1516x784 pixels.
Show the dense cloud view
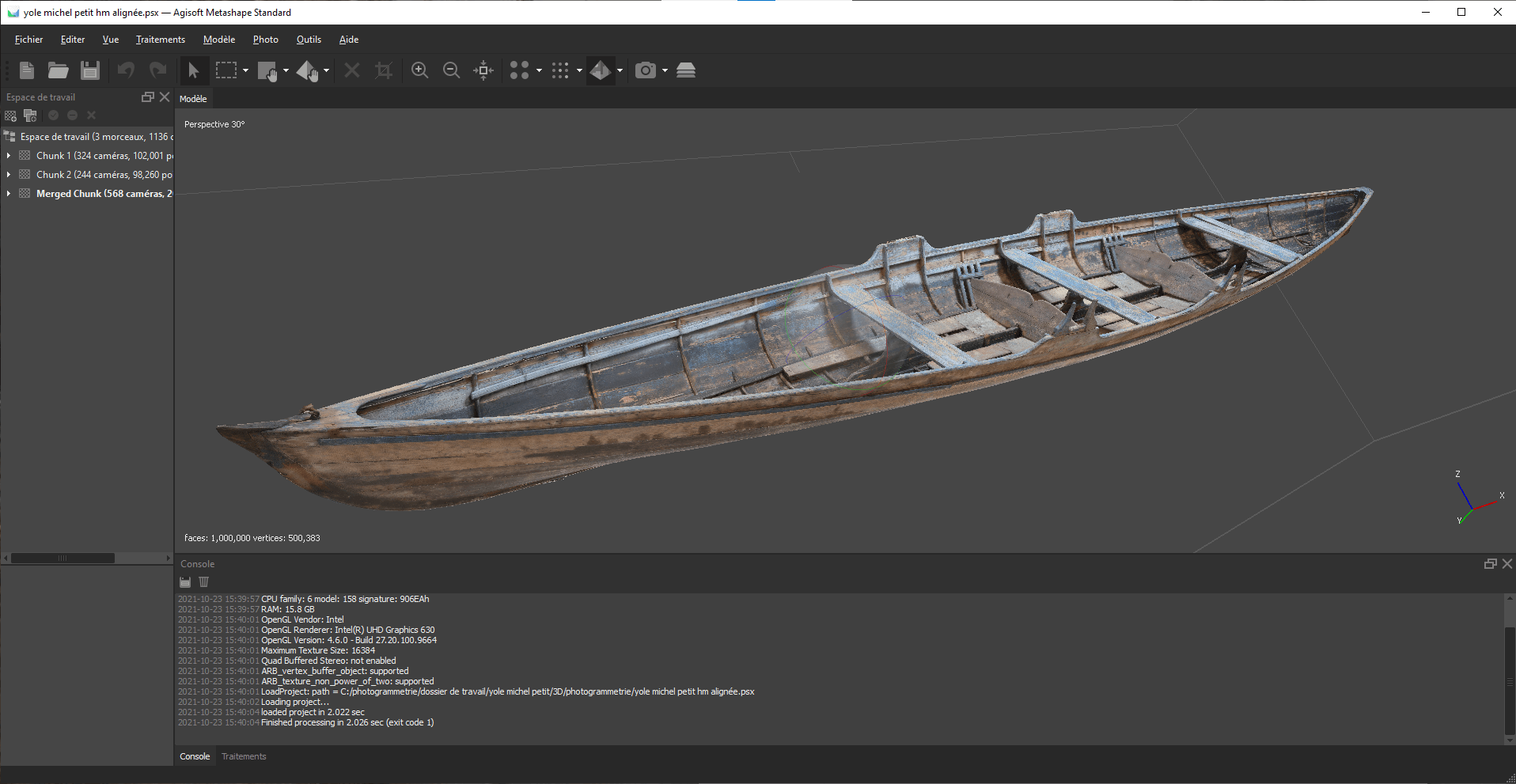(560, 70)
